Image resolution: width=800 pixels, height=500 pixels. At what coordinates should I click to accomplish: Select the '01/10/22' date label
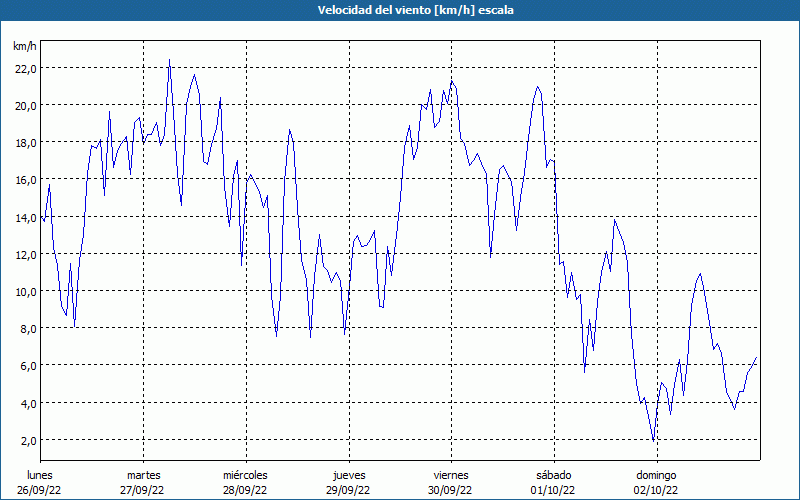[x=553, y=490]
